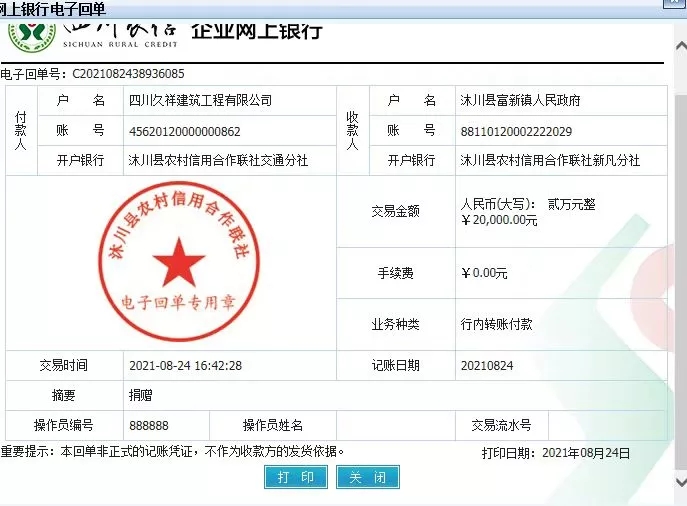Click payer name 四川久祥建筑工程有限公司

coord(200,101)
